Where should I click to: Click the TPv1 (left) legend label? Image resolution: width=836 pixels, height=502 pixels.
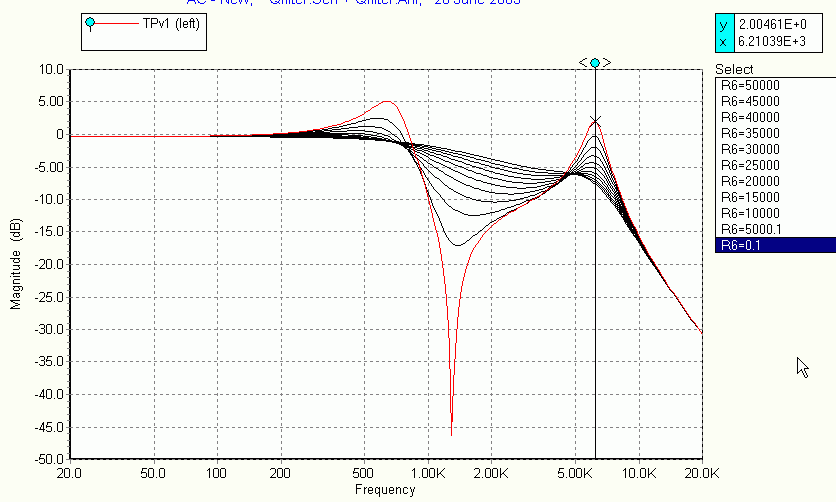click(171, 23)
